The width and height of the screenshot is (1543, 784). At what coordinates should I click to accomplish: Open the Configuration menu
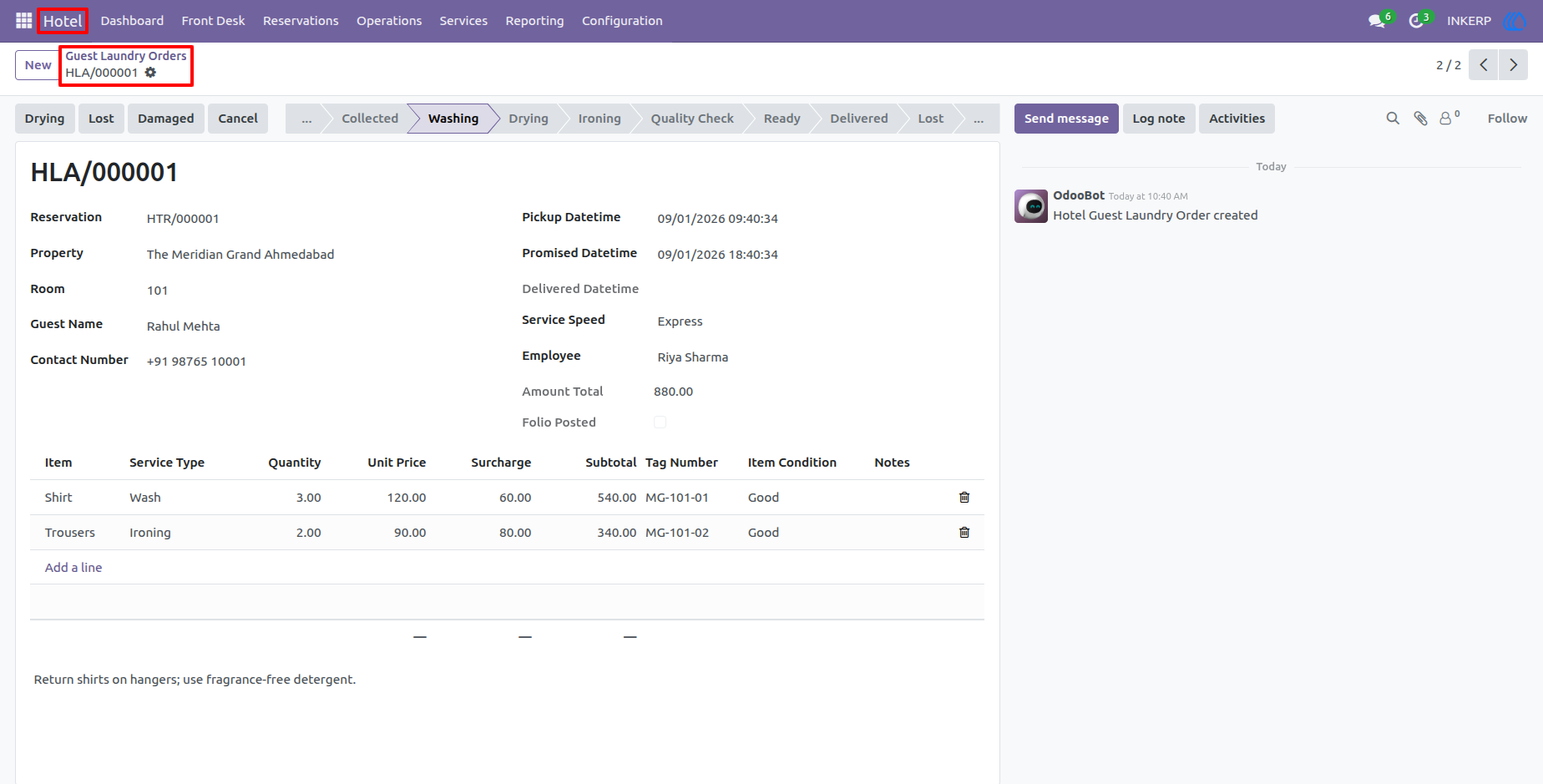[x=622, y=21]
